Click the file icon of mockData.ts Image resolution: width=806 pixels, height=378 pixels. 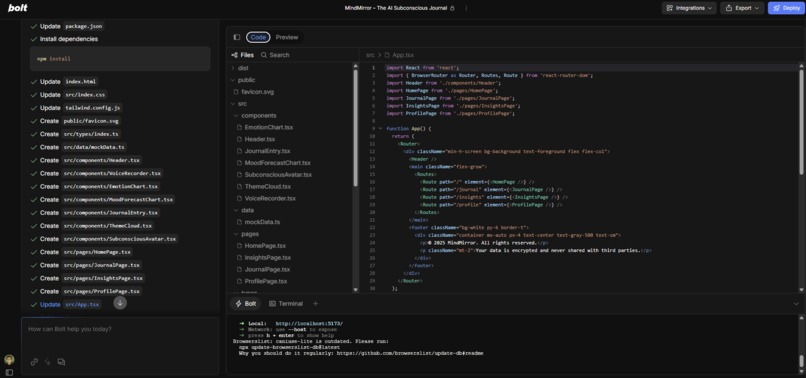[x=240, y=222]
